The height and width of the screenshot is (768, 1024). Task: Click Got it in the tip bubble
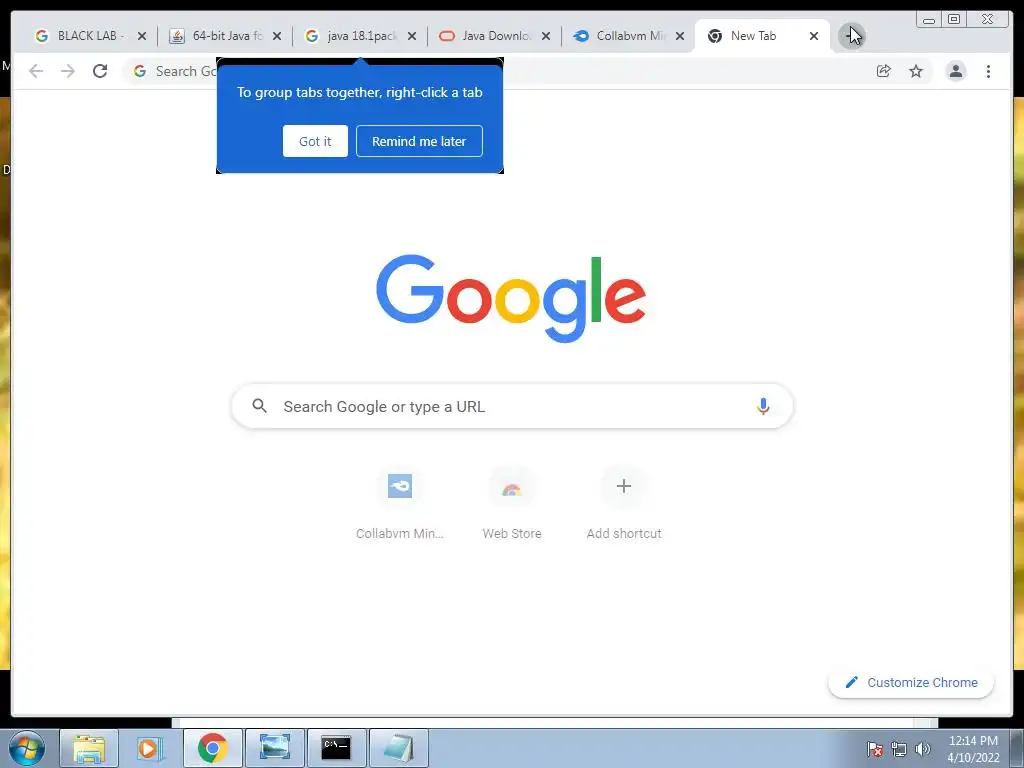[315, 141]
